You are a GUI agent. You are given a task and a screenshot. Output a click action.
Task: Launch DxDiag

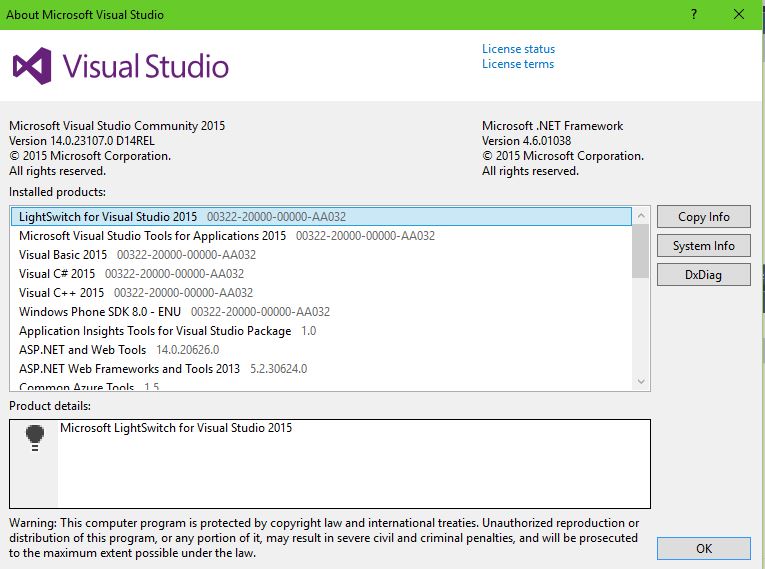tap(704, 275)
